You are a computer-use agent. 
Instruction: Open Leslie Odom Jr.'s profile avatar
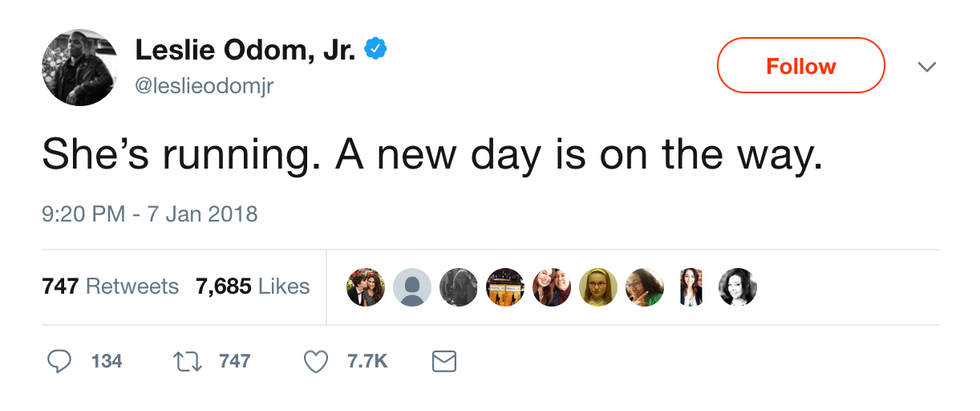click(80, 66)
